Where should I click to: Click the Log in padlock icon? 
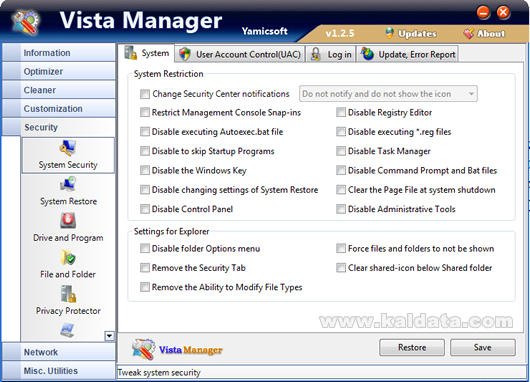(316, 54)
